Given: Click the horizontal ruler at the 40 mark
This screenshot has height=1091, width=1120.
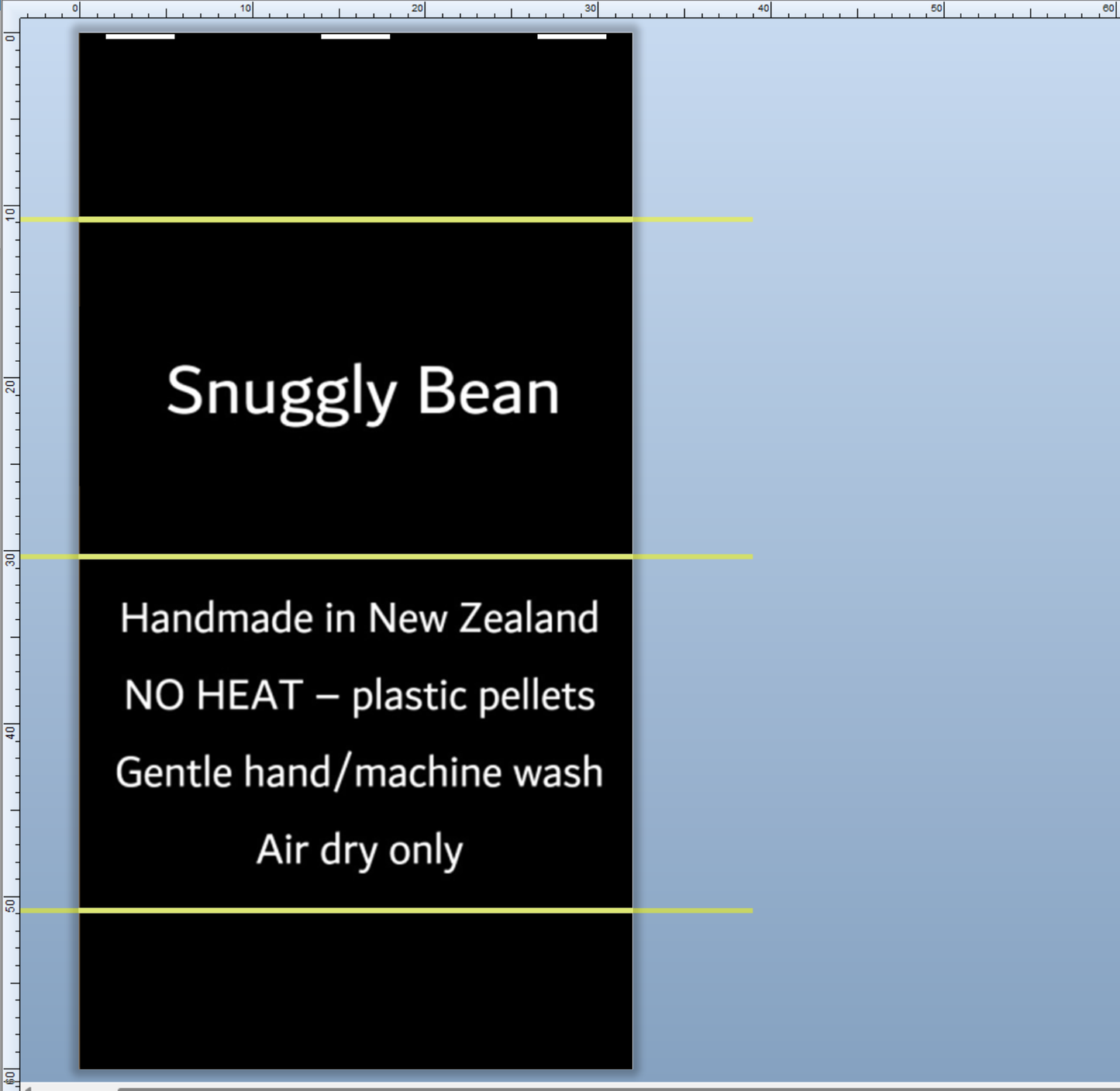Looking at the screenshot, I should 770,9.
